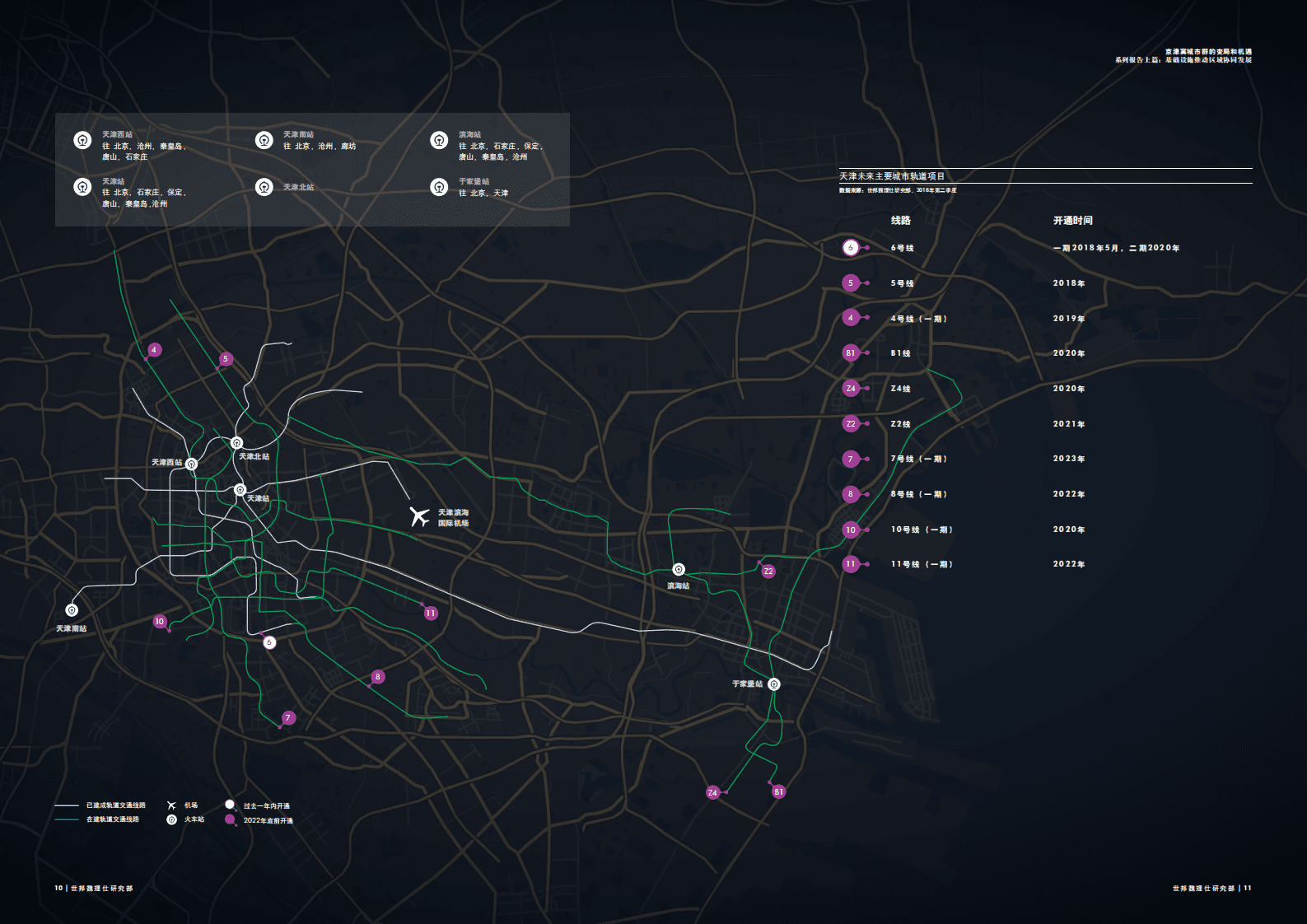Screen dimensions: 1307x924
Task: Click the 线路 column header
Action: pyautogui.click(x=900, y=221)
